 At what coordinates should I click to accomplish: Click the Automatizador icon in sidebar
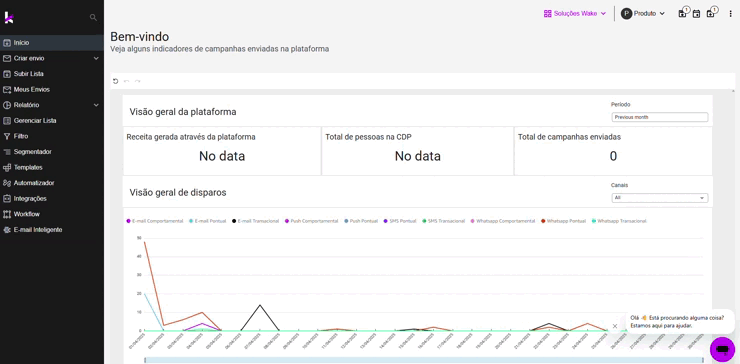(x=7, y=183)
